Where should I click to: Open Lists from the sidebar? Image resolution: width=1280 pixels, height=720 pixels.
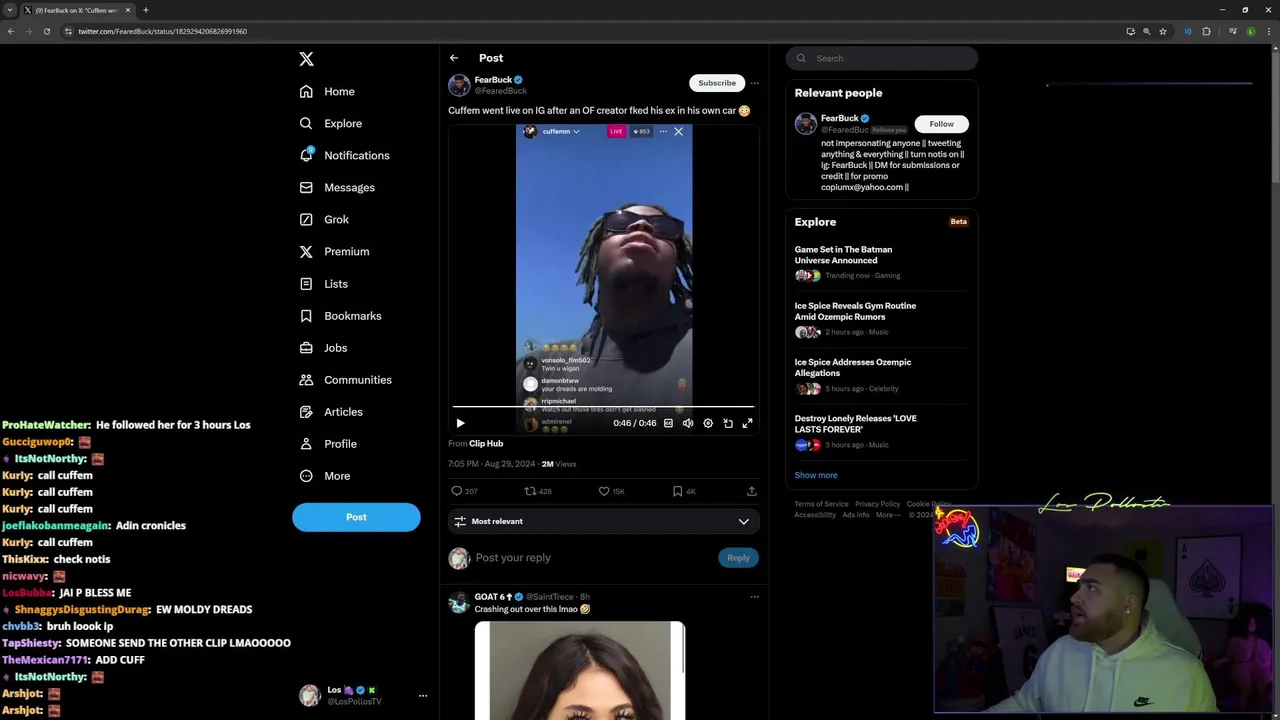tap(323, 284)
